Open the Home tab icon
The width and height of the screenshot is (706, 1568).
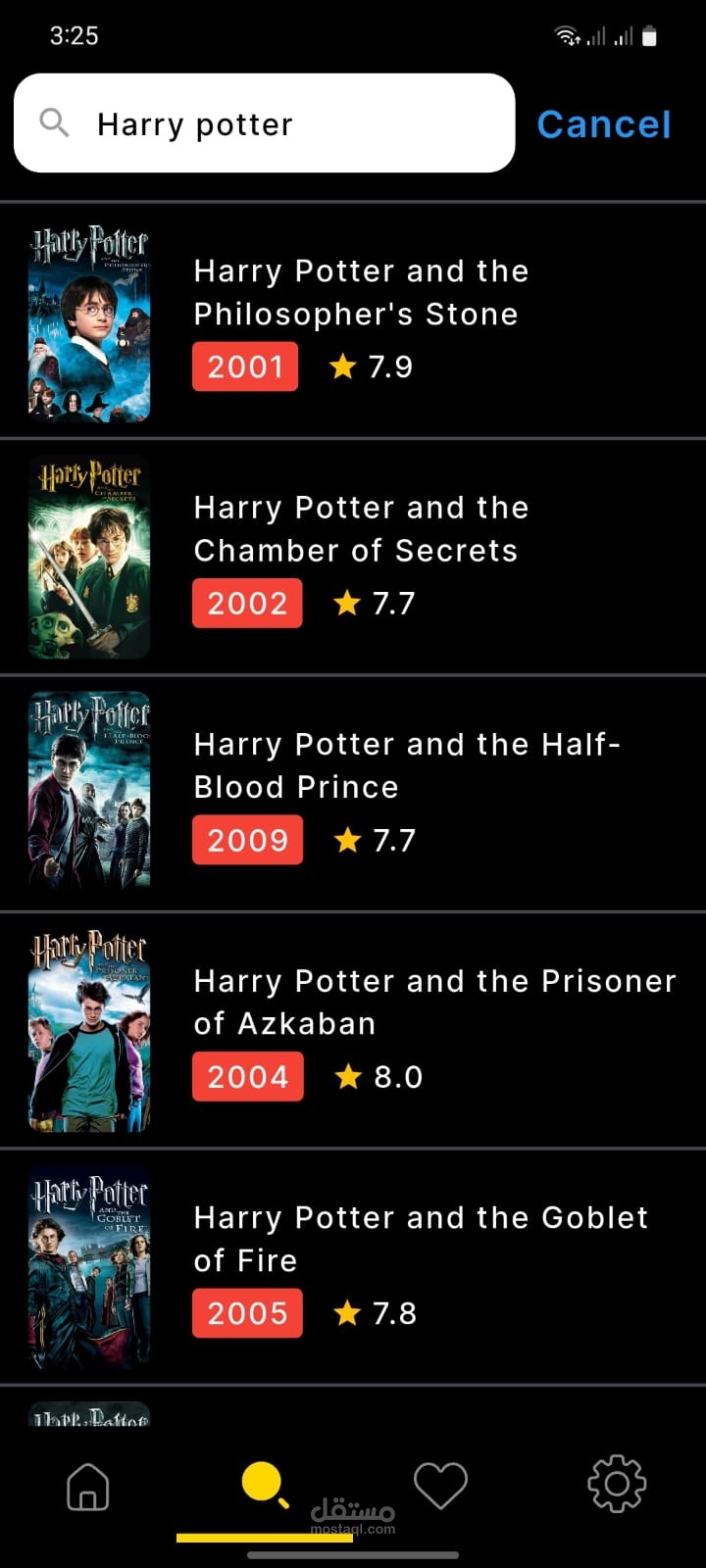coord(87,1486)
